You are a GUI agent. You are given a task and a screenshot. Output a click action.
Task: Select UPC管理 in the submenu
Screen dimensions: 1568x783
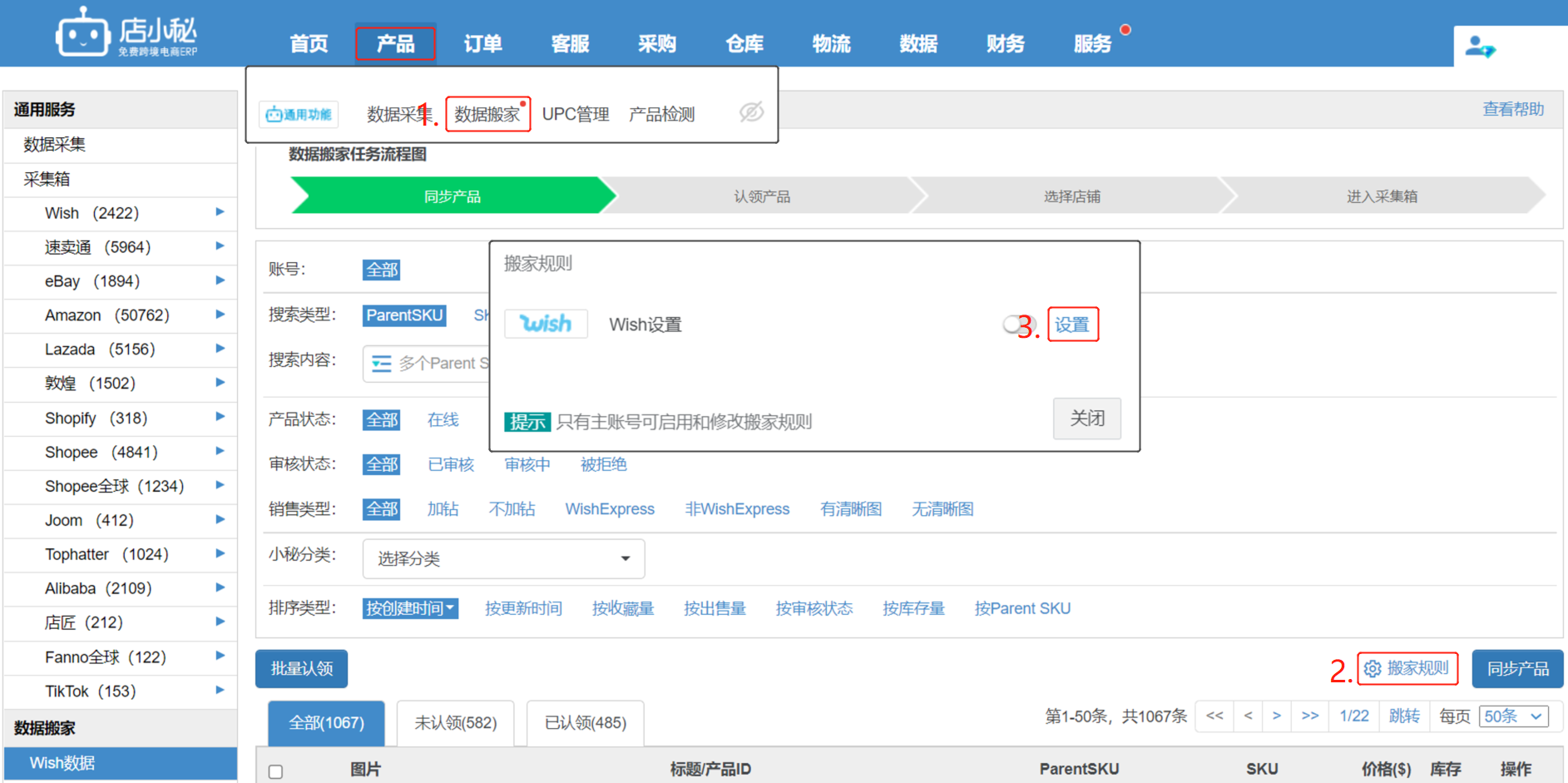click(576, 114)
